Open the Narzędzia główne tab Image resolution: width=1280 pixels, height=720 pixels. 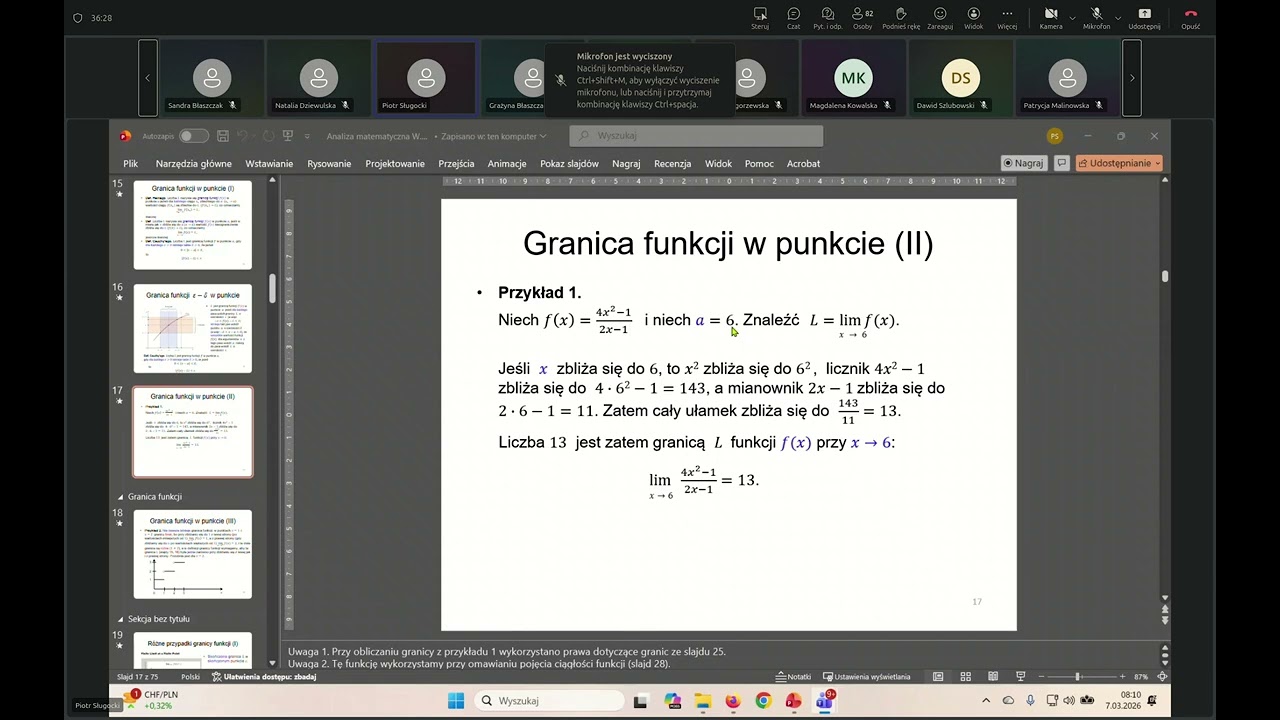coord(193,163)
